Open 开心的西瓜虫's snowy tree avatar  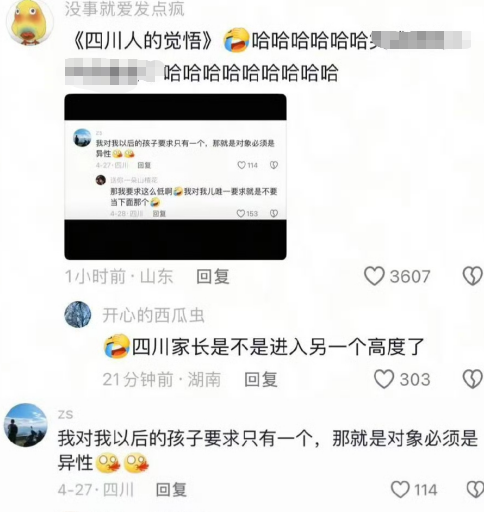(78, 314)
